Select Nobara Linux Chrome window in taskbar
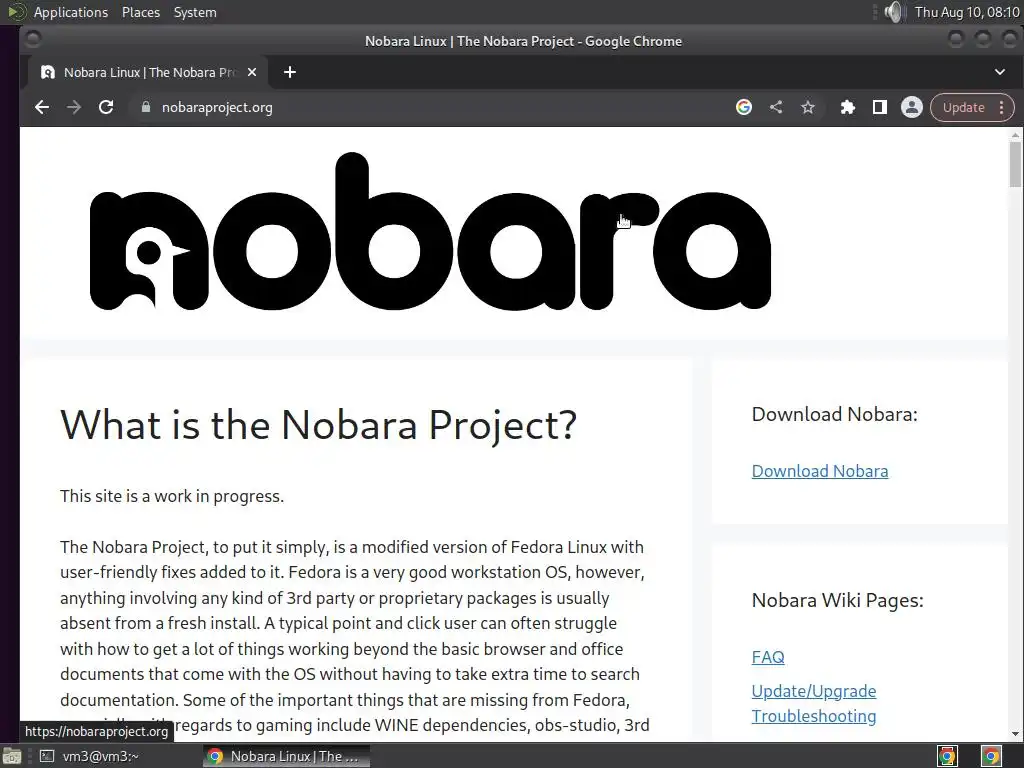 pyautogui.click(x=286, y=756)
